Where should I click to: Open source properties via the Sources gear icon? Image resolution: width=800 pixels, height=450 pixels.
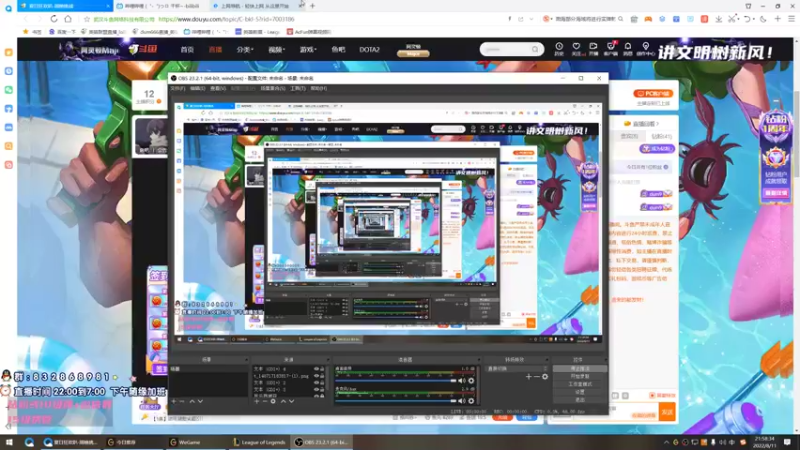click(273, 402)
